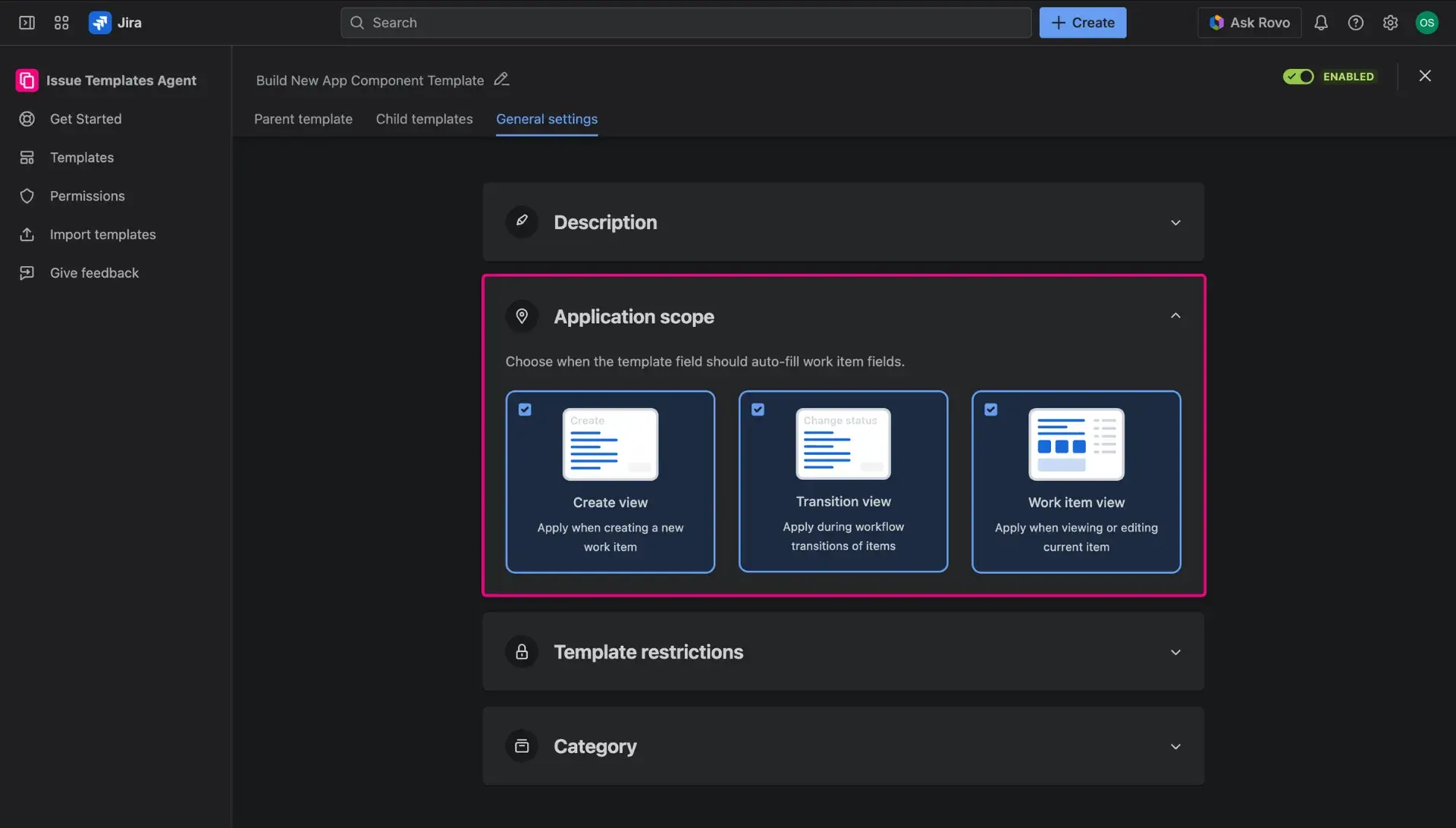Click the Create button
This screenshot has height=828, width=1456.
click(1082, 23)
